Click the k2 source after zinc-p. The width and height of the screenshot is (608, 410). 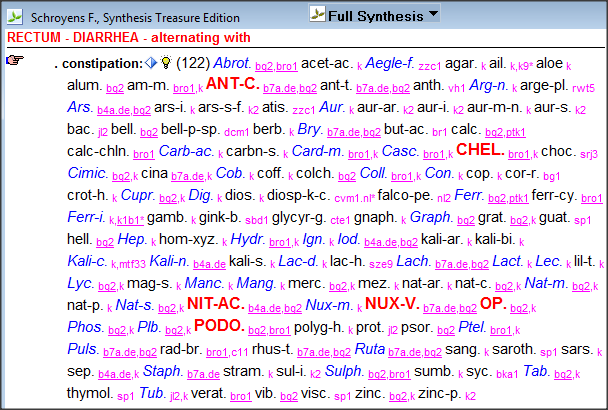470,396
